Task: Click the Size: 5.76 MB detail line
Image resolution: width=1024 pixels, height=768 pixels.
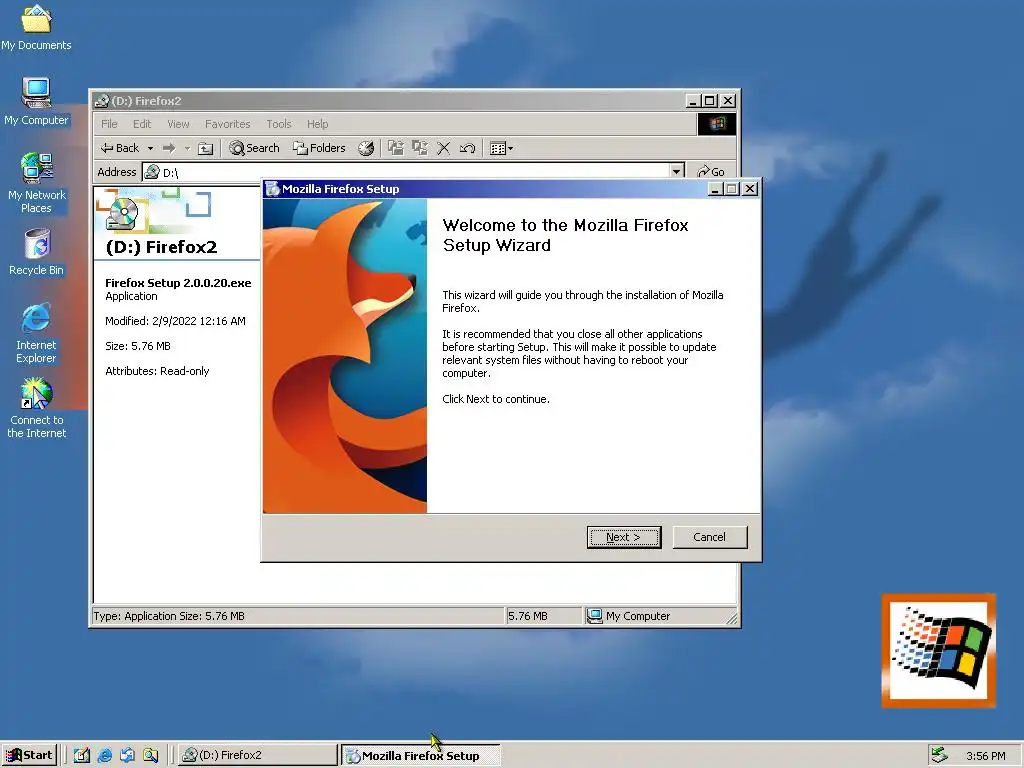Action: (137, 346)
